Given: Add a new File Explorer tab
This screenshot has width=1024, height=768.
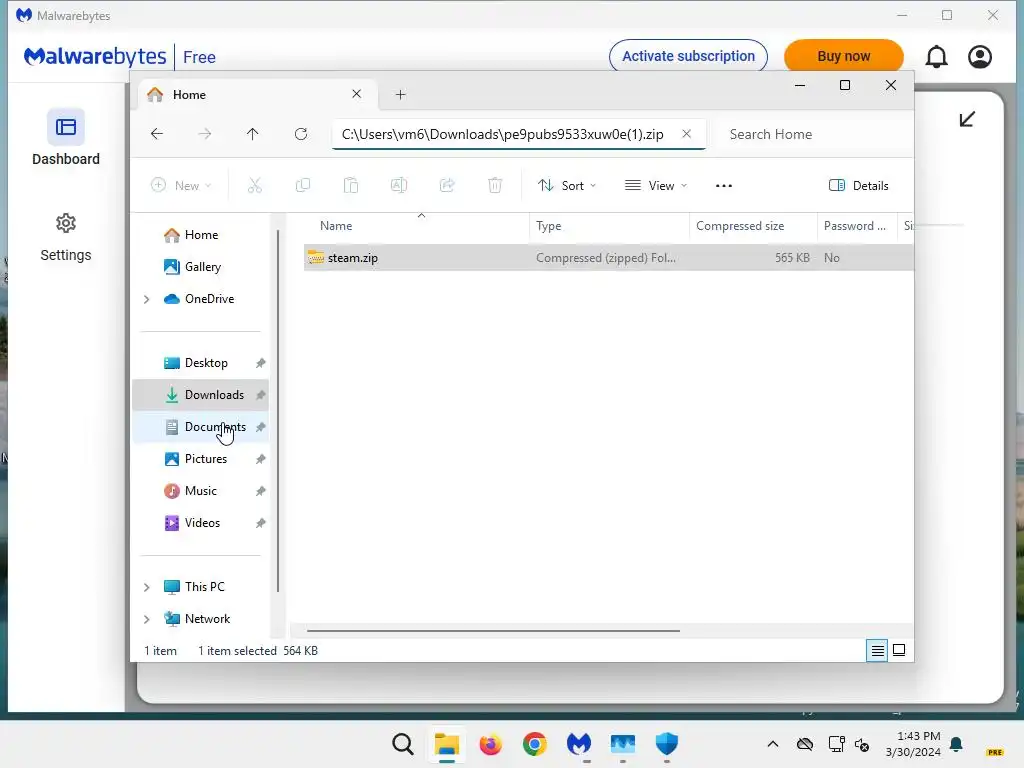Looking at the screenshot, I should 400,95.
